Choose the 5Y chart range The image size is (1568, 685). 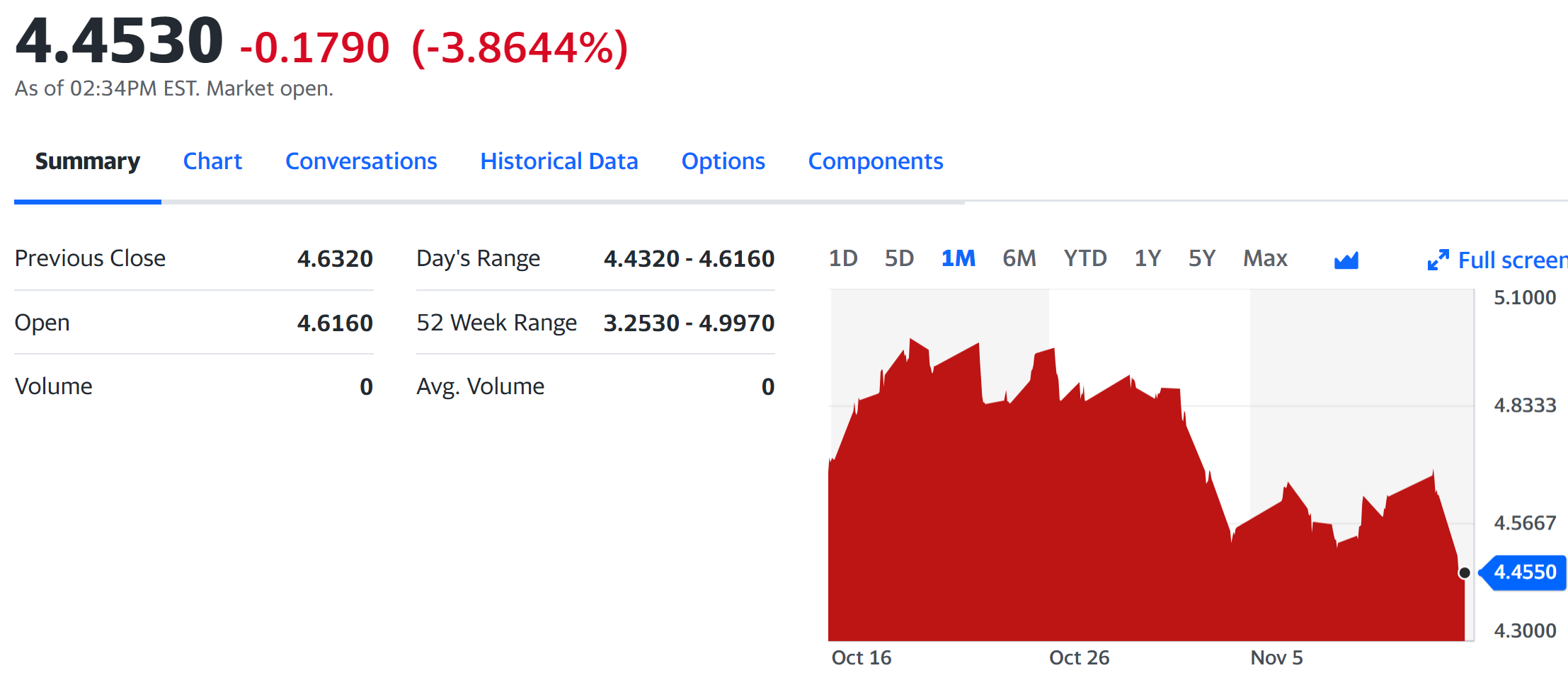[1201, 258]
